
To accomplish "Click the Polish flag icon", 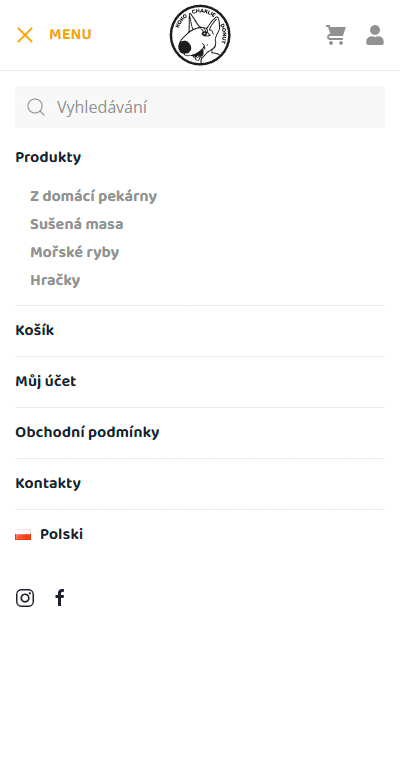I will coord(23,535).
